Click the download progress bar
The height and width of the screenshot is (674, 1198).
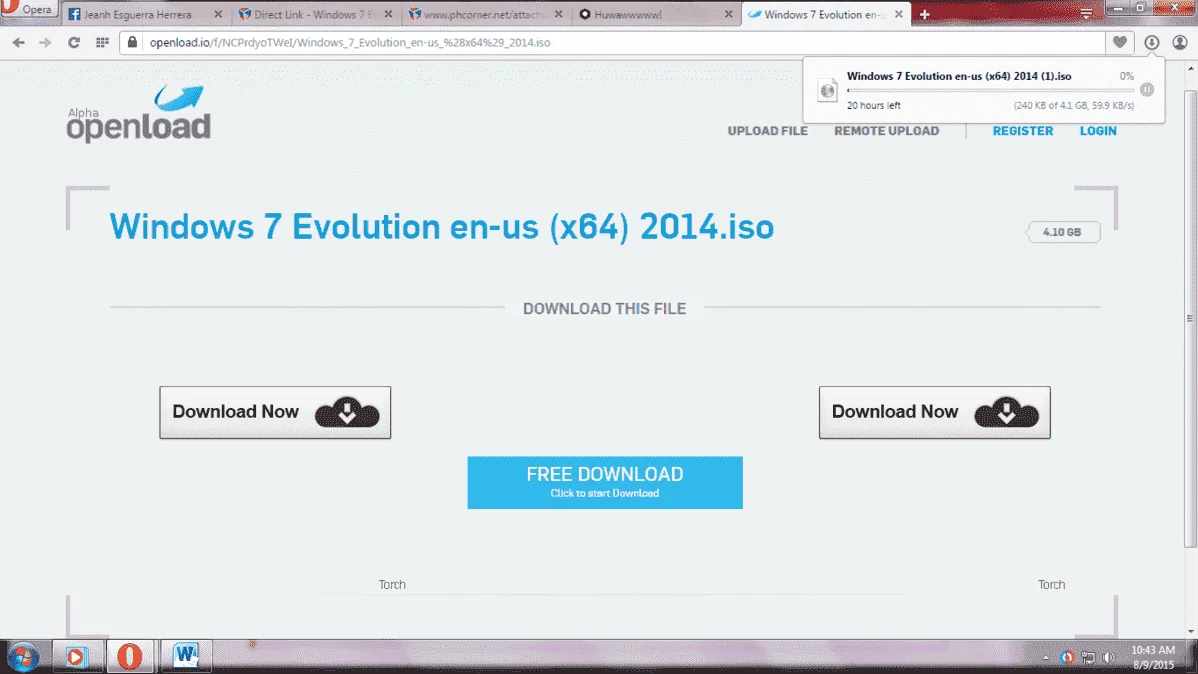tap(991, 90)
